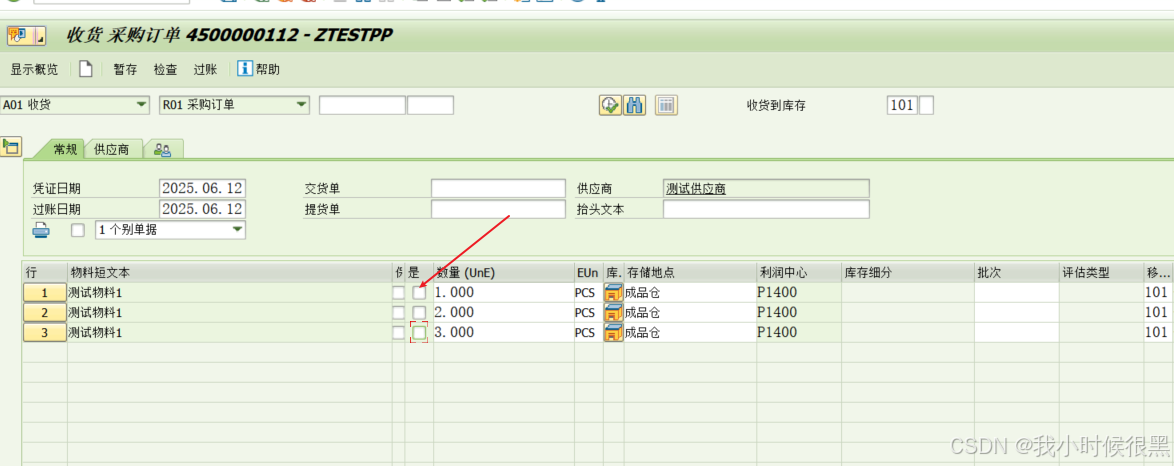This screenshot has height=466, width=1174.
Task: Click the 显示概览 button
Action: 34,70
